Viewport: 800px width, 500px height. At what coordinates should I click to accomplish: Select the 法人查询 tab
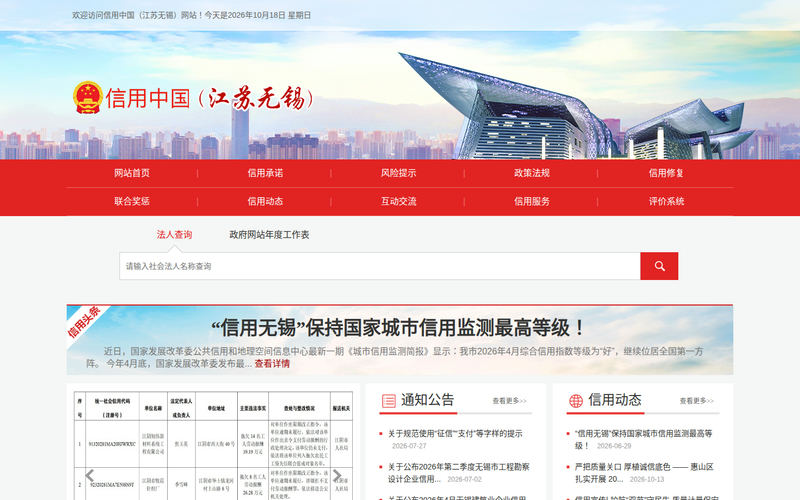(174, 235)
